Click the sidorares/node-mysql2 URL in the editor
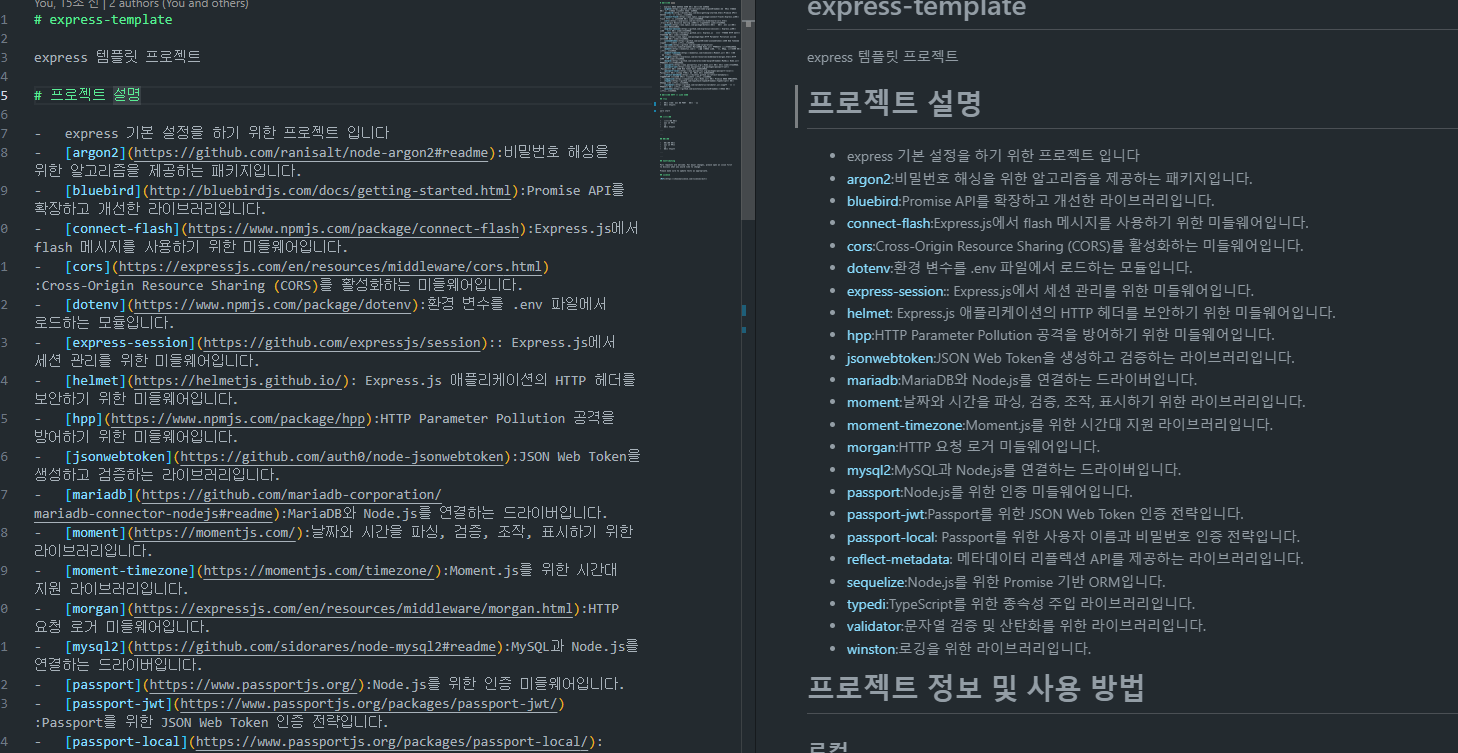The image size is (1458, 753). 314,646
